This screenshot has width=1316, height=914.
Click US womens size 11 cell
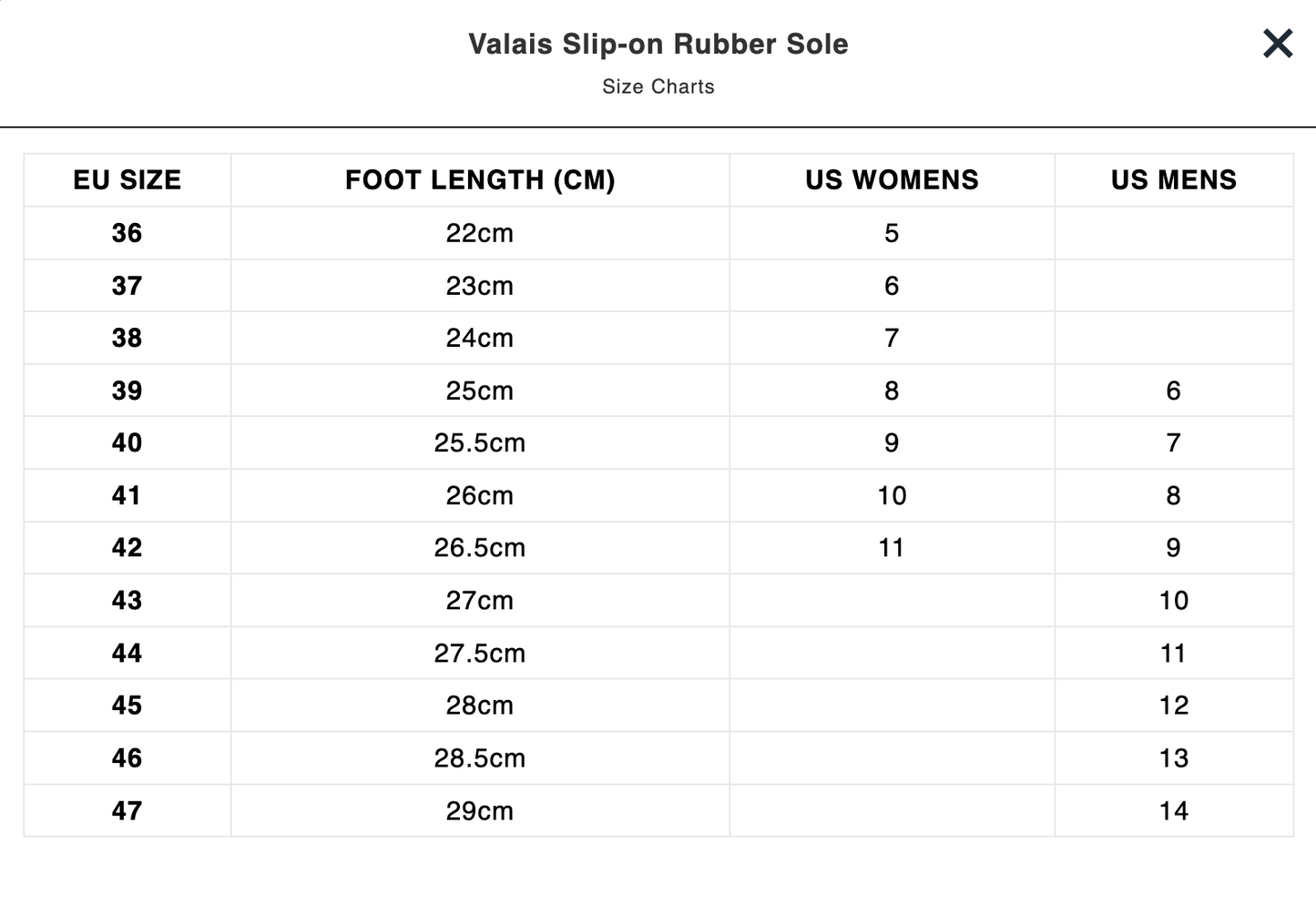point(891,548)
